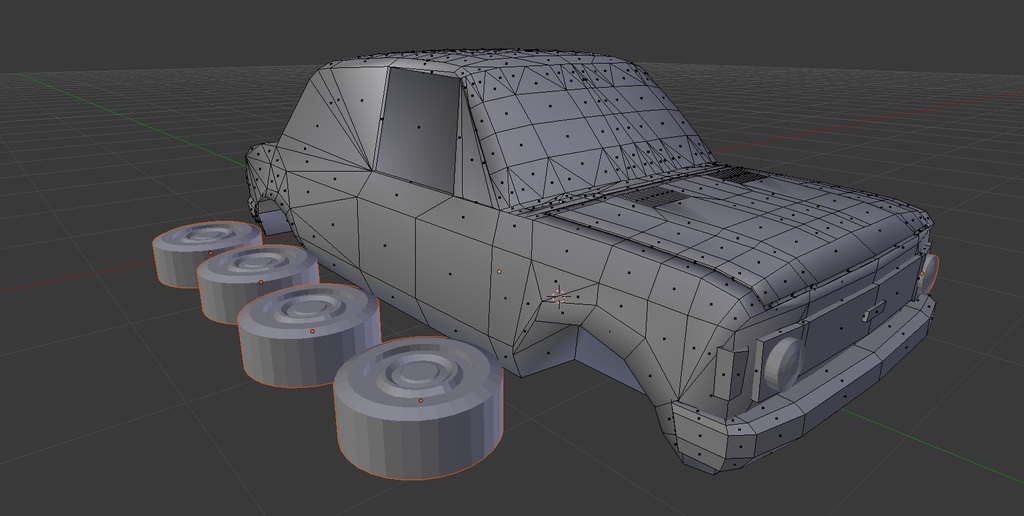
Task: Select the rectangular vent on the hood
Action: 662,197
